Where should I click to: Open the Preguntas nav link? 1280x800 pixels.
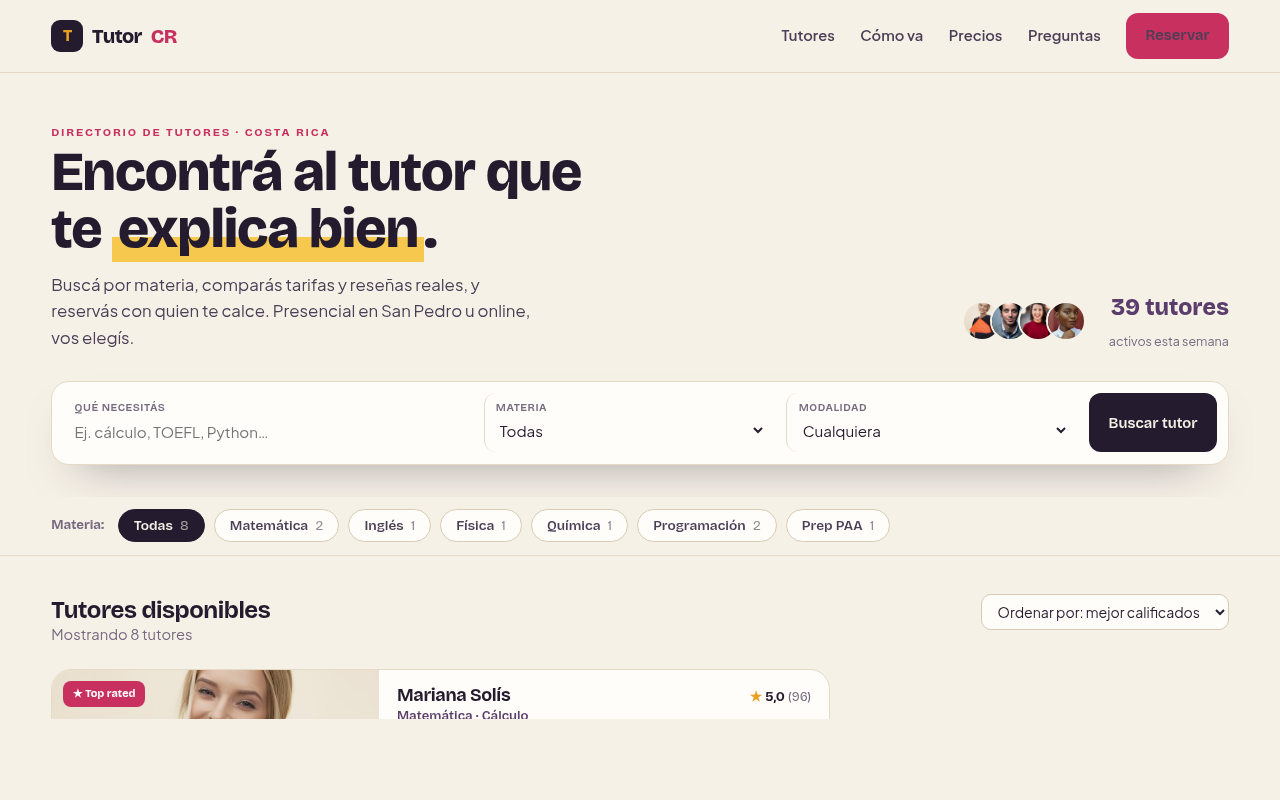tap(1064, 36)
